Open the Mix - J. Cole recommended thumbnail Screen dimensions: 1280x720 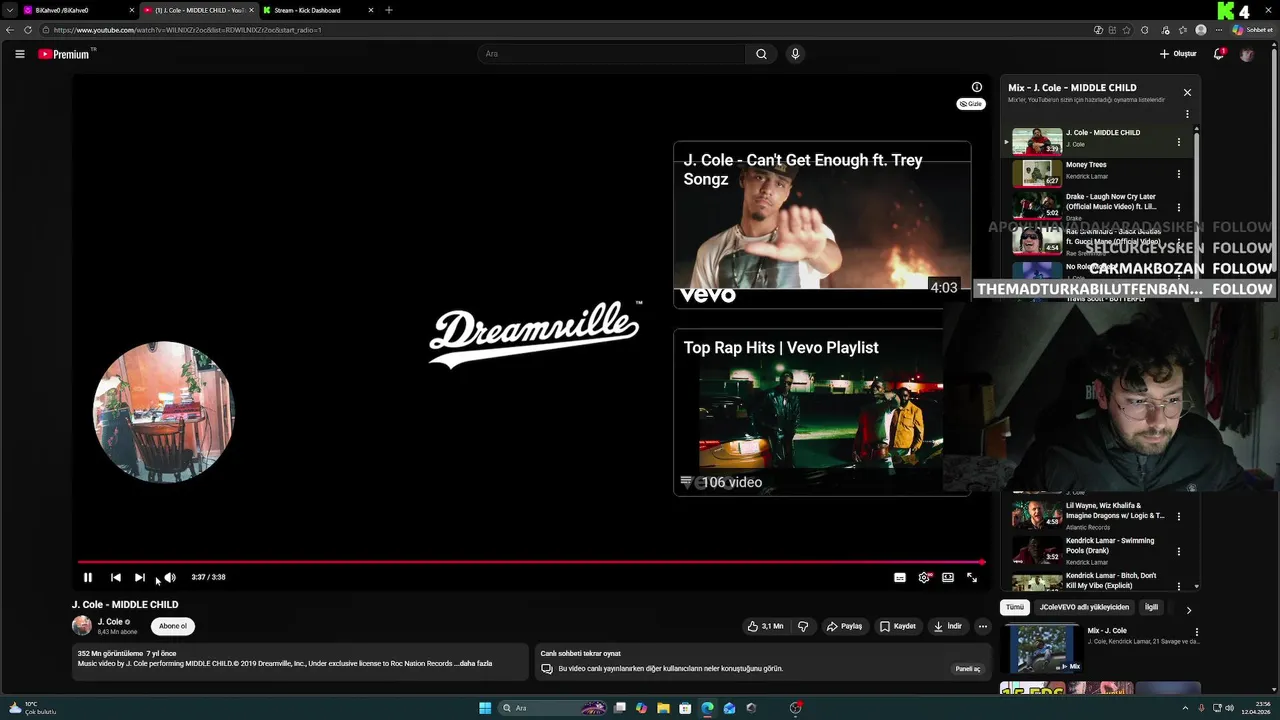tap(1041, 649)
